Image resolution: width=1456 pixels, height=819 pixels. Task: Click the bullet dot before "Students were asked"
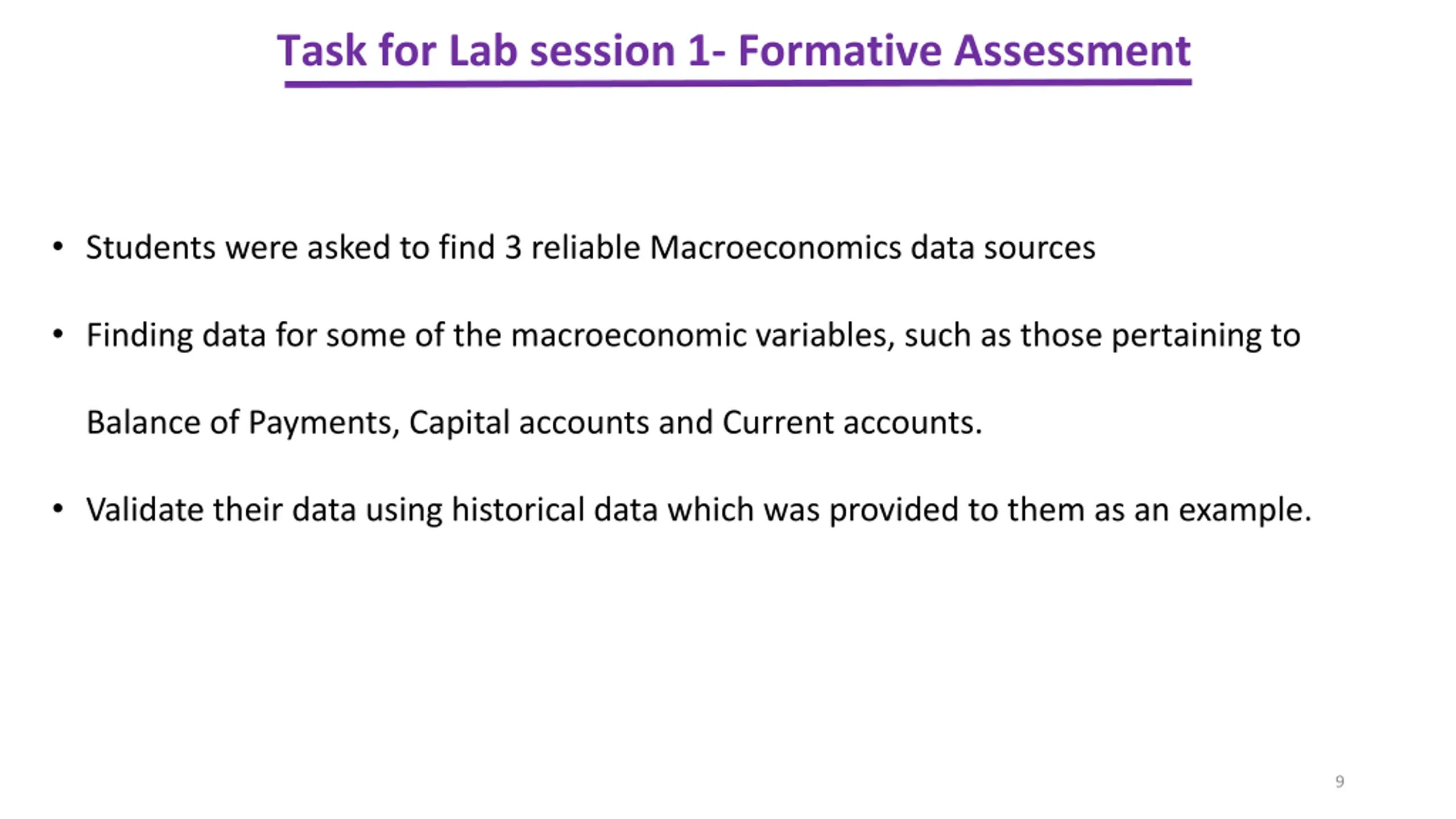point(57,247)
